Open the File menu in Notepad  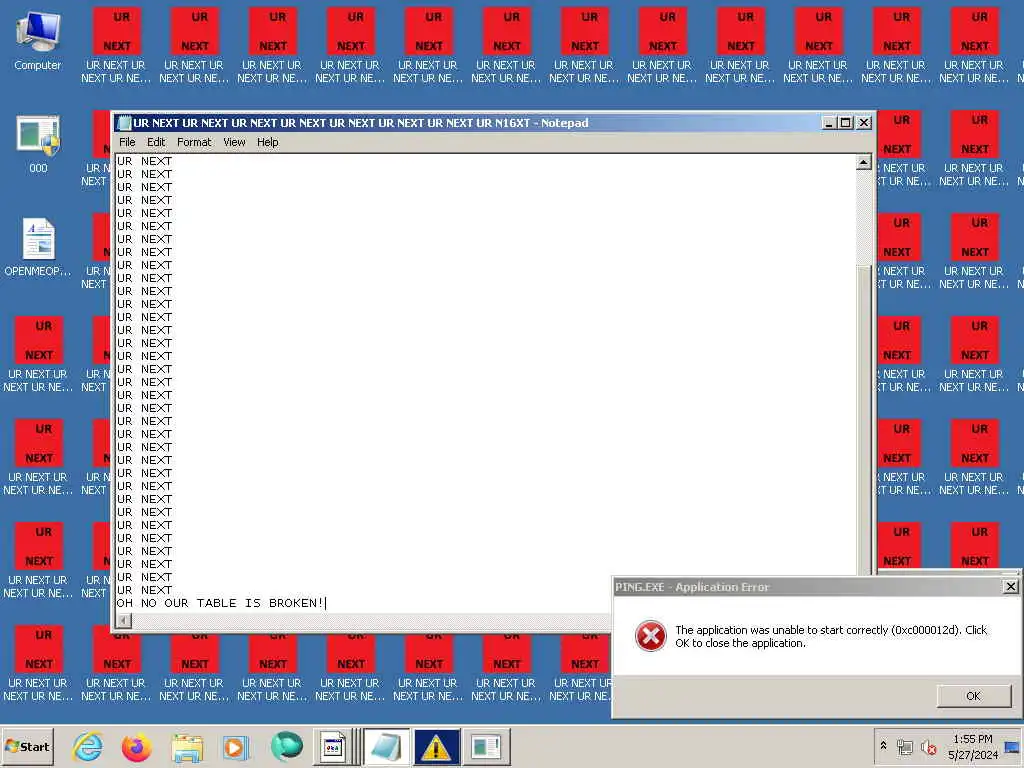click(127, 142)
